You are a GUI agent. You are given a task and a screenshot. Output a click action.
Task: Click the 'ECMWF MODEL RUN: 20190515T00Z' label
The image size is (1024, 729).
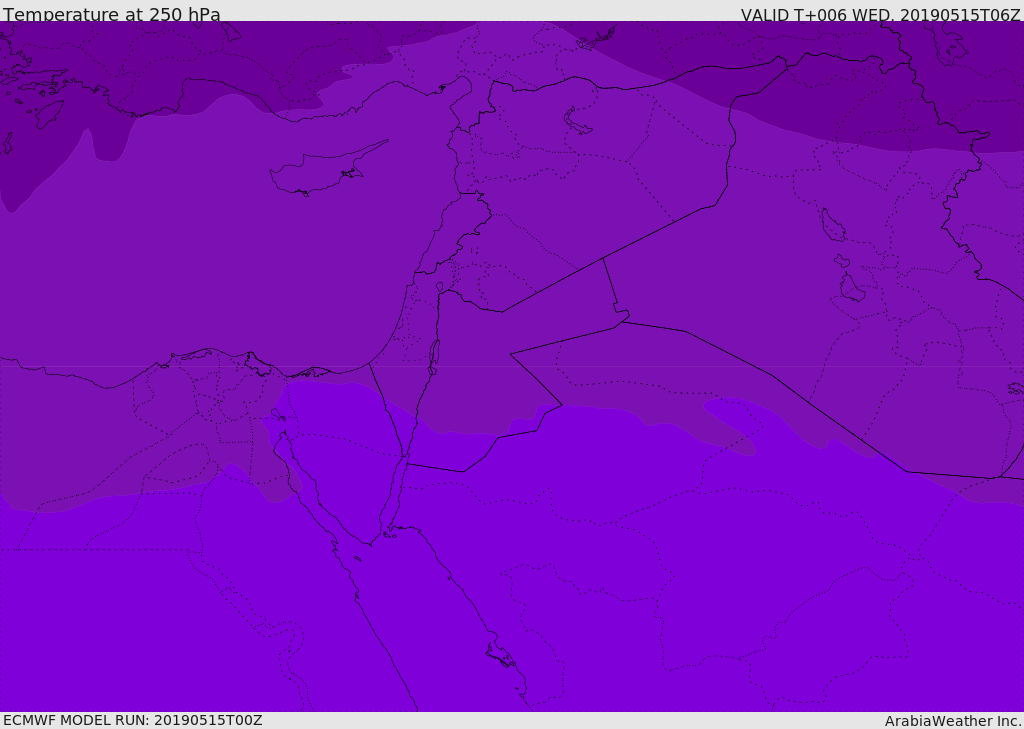133,720
